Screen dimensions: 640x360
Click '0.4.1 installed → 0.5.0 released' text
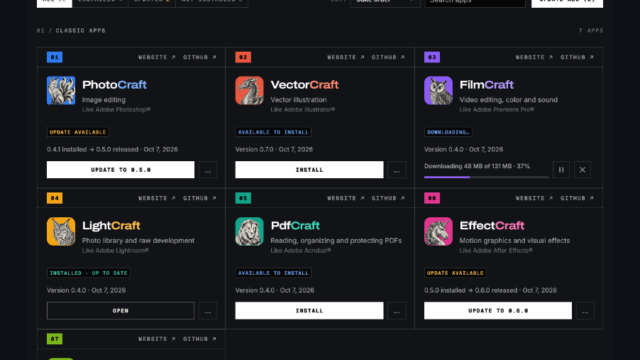[x=92, y=149]
